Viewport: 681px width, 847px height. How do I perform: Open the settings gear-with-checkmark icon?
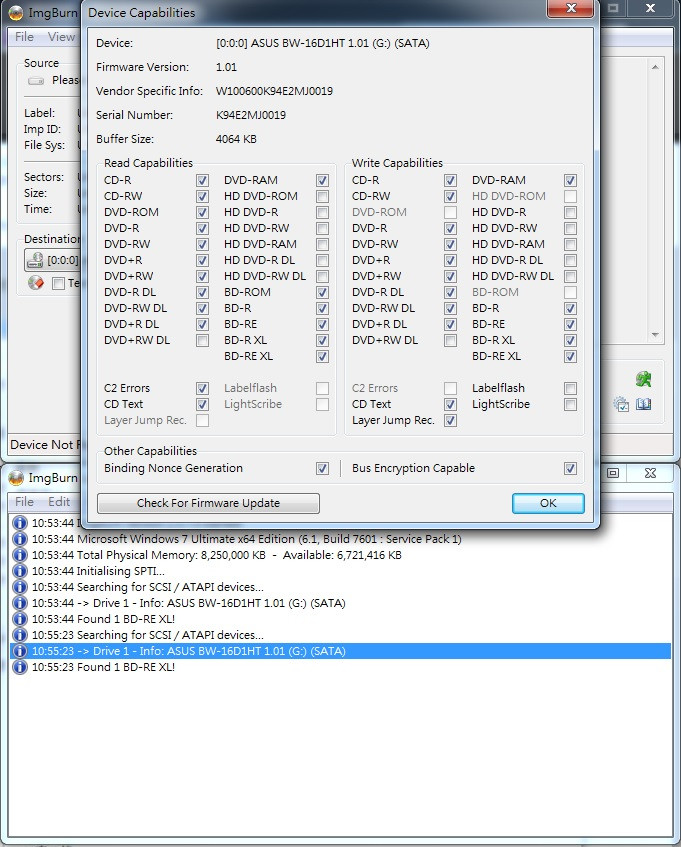coord(621,404)
